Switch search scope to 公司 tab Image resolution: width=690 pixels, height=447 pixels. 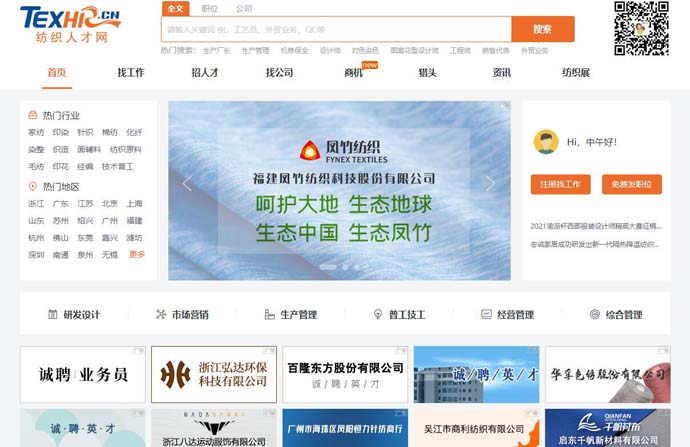click(244, 8)
